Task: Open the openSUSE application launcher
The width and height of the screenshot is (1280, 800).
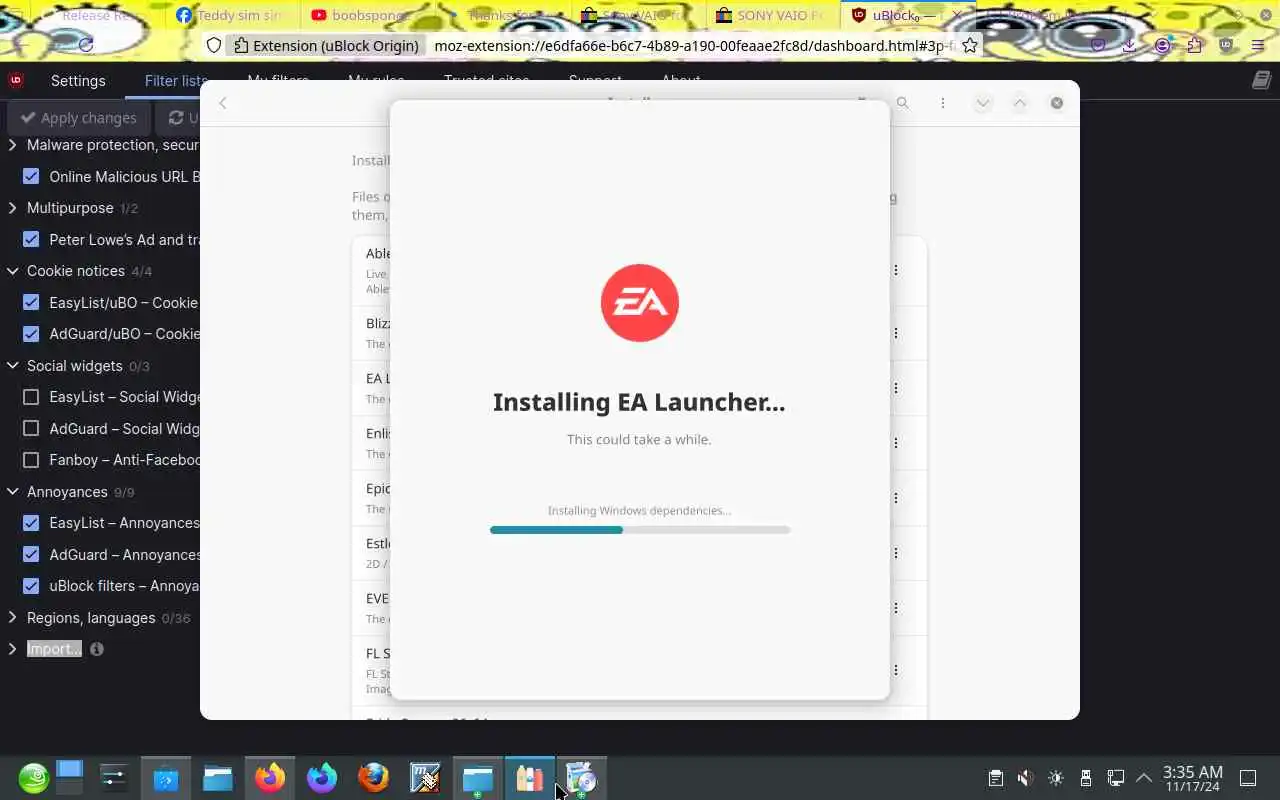Action: tap(33, 777)
